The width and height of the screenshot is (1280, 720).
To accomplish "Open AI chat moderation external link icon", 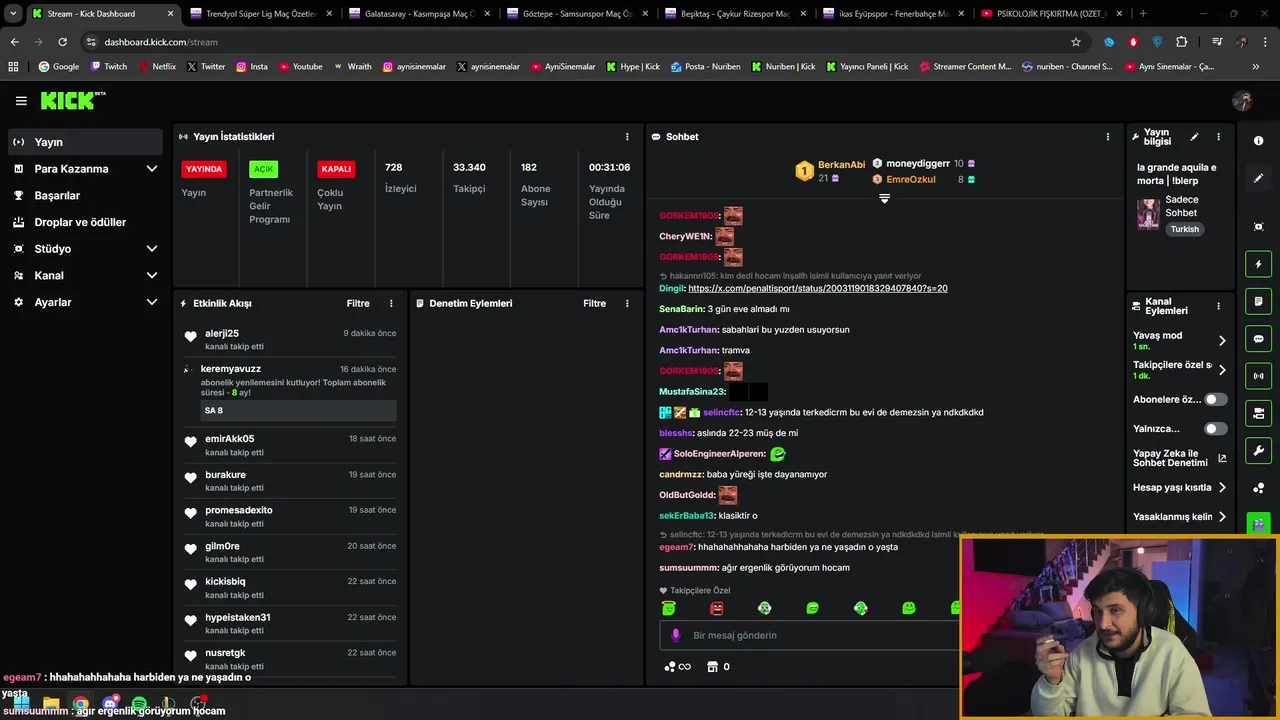I will [x=1222, y=459].
